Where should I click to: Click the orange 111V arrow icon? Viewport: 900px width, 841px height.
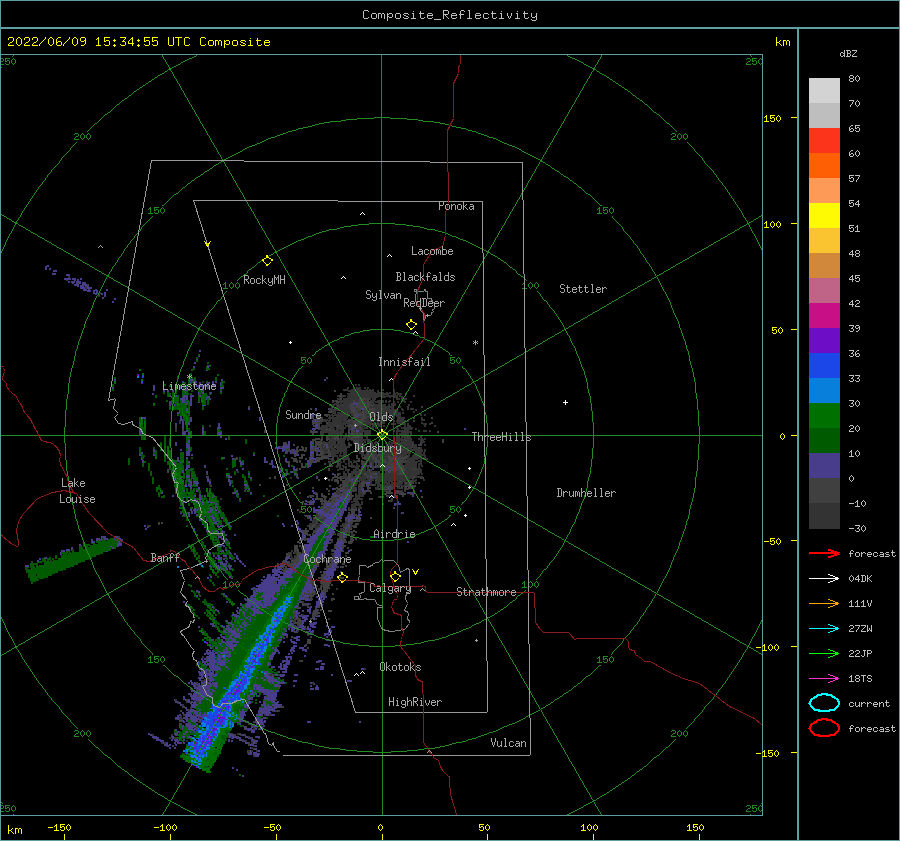click(x=824, y=603)
